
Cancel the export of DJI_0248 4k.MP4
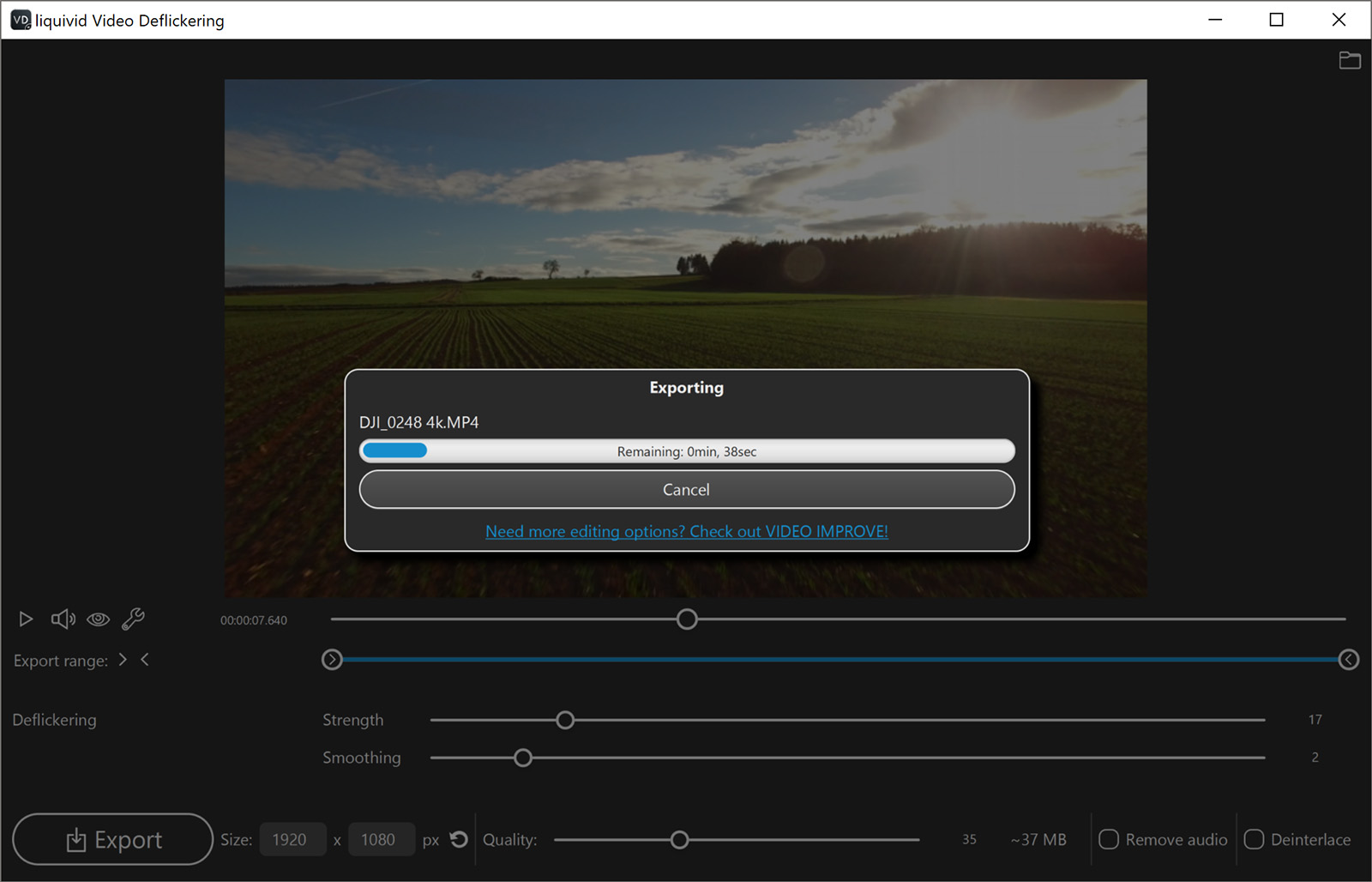click(686, 489)
